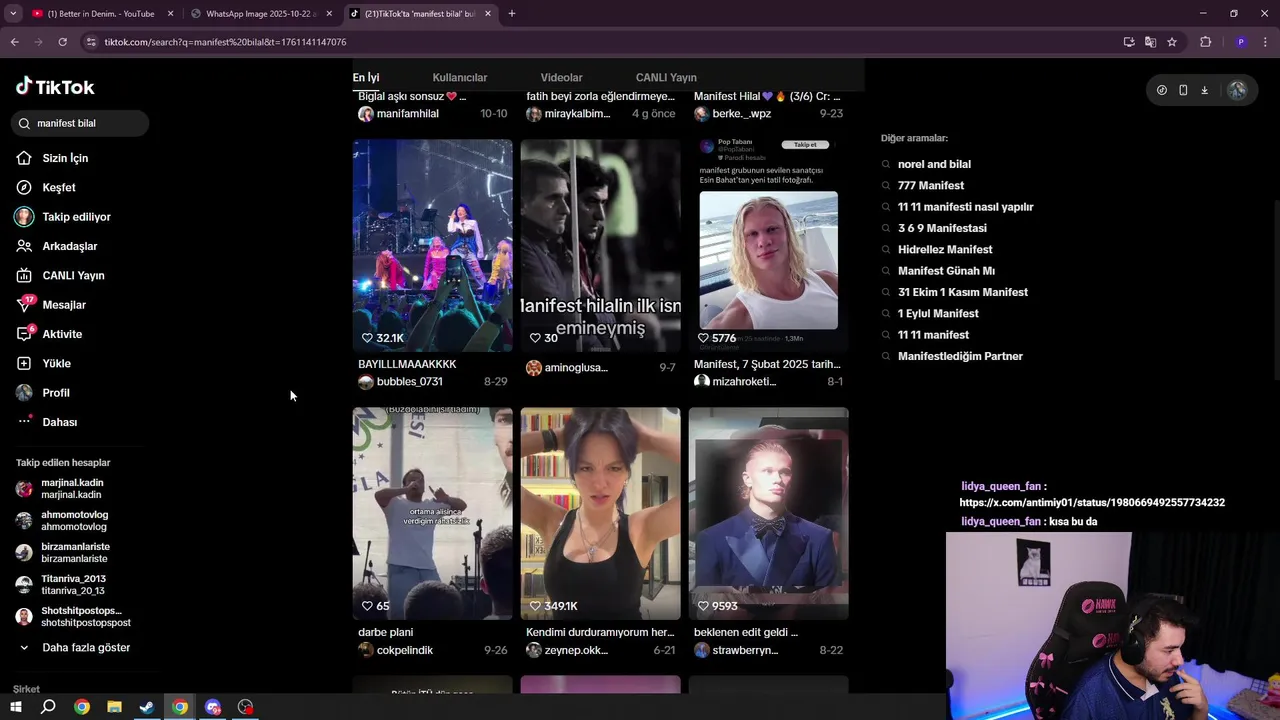
Task: Open Kendimi durduramıyorum video thumbnail
Action: tap(600, 513)
